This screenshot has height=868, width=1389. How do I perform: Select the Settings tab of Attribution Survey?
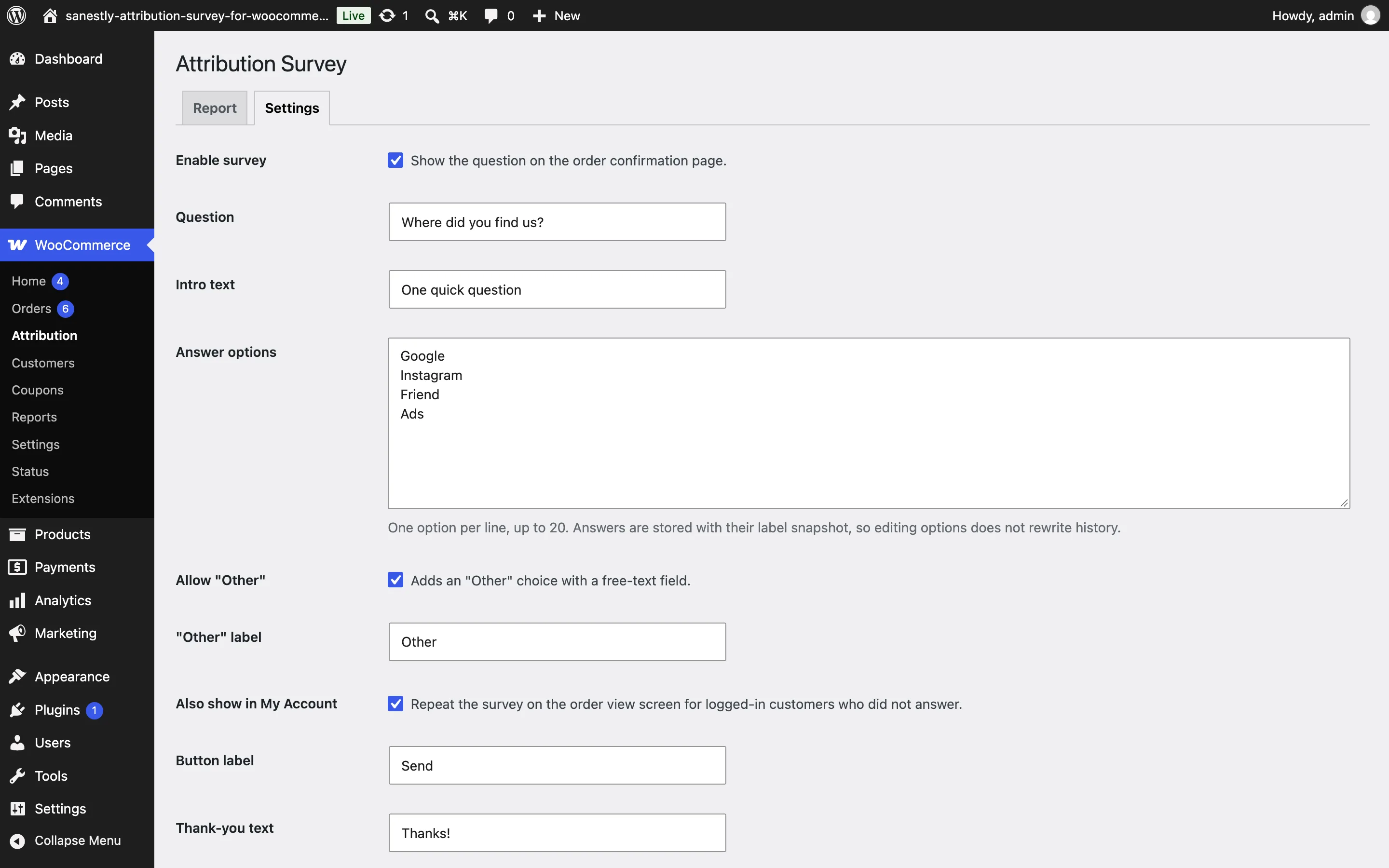click(292, 108)
